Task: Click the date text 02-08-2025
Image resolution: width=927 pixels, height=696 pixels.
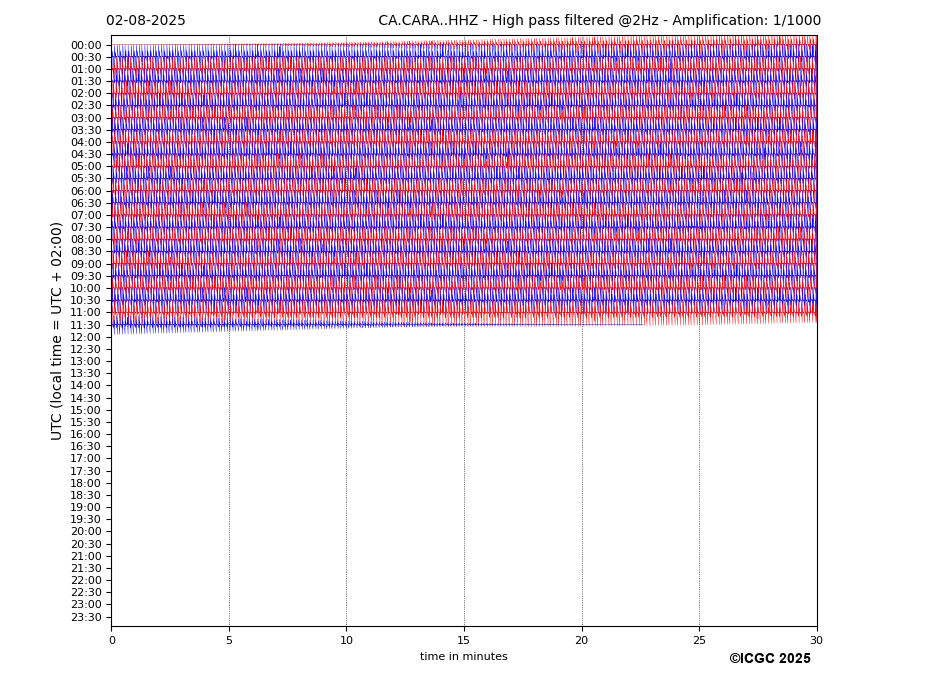Action: pyautogui.click(x=145, y=21)
